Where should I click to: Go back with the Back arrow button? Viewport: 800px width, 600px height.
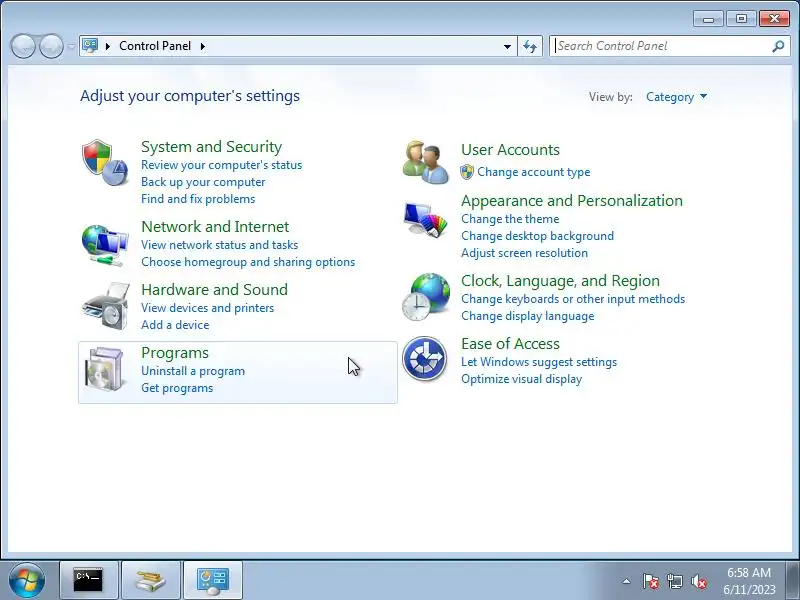(23, 46)
